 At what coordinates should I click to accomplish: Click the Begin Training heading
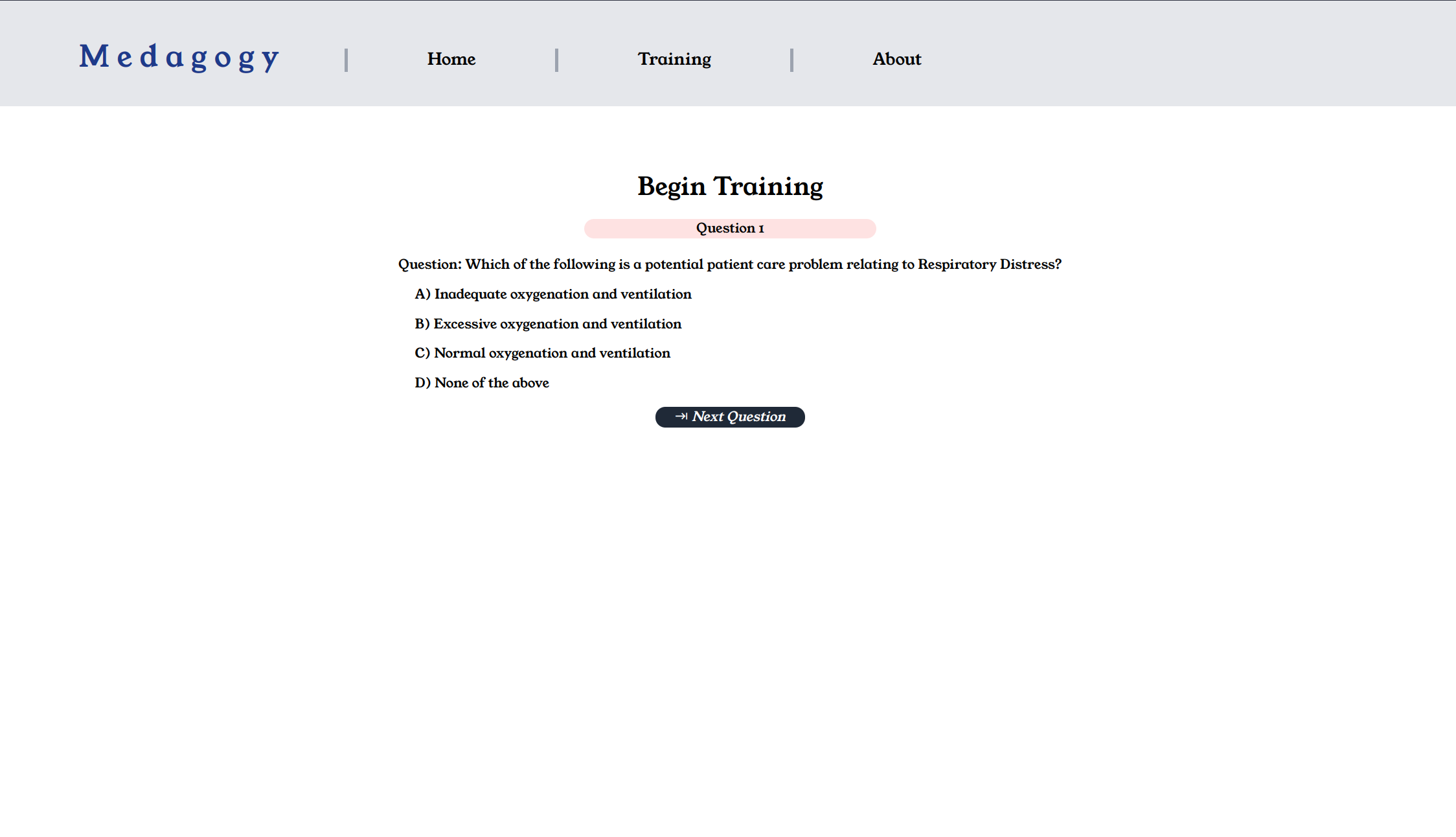click(730, 187)
